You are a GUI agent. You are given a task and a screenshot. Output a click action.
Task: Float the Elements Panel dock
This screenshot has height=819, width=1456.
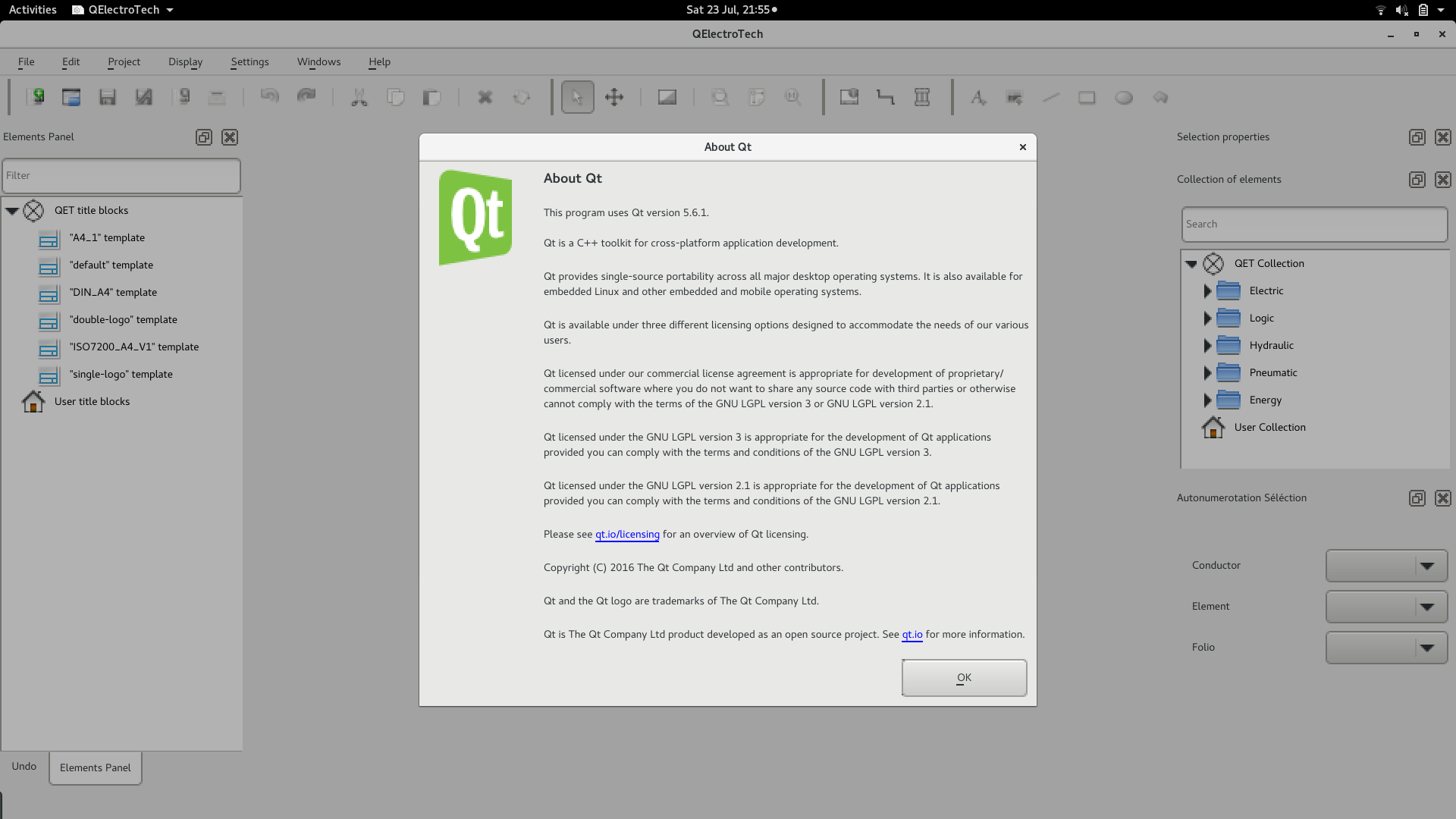[203, 137]
